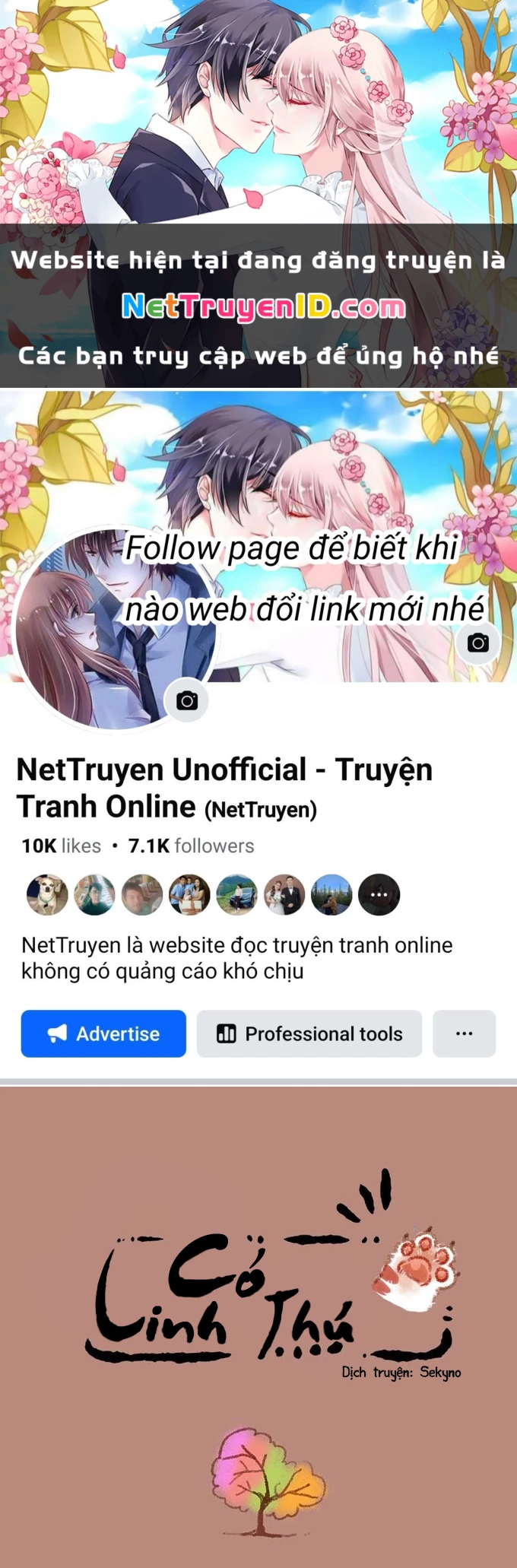The height and width of the screenshot is (1568, 517).
Task: Click the Advertise button
Action: 103,1033
